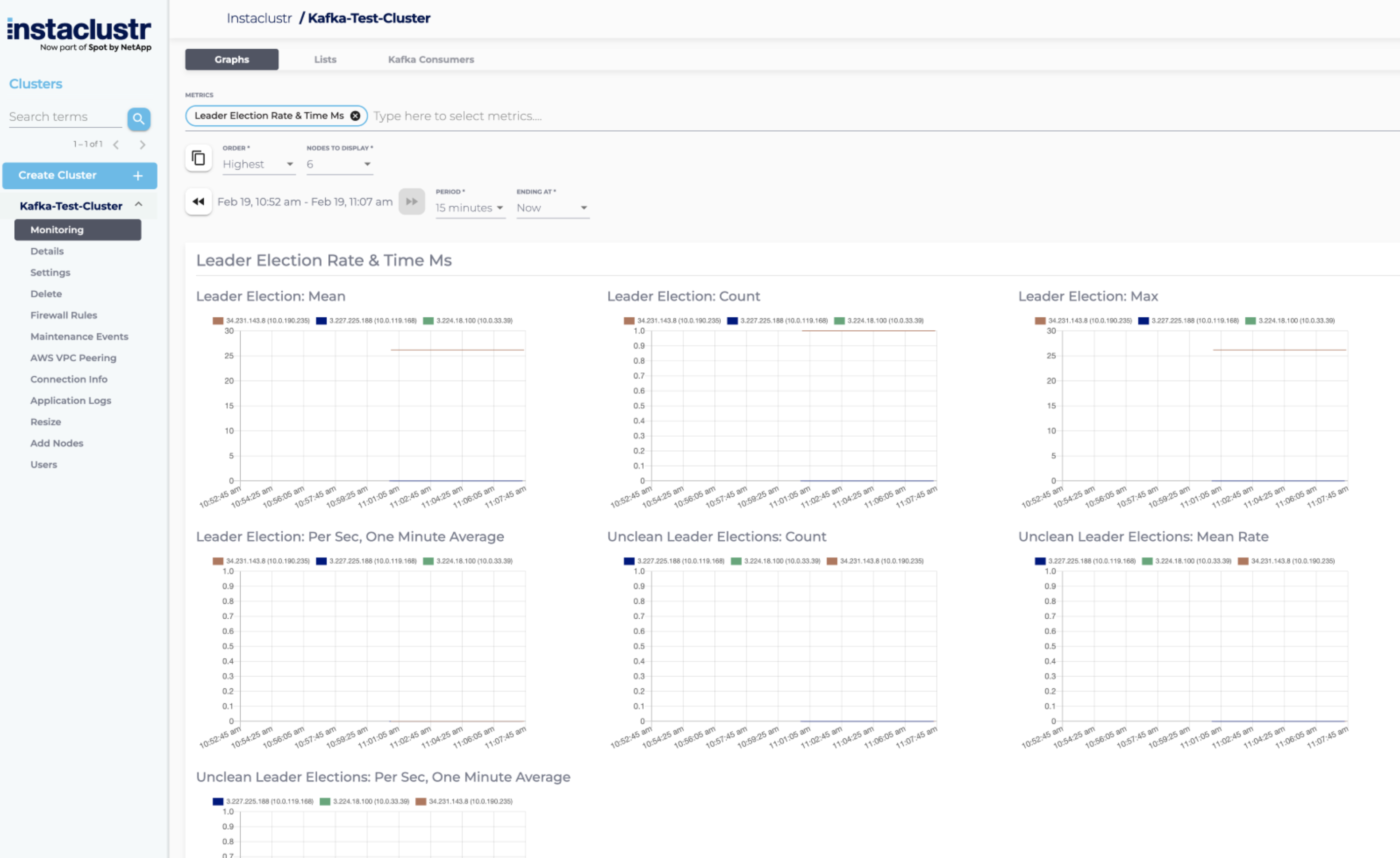Image resolution: width=1400 pixels, height=858 pixels.
Task: Click the copy graphs icon button
Action: pos(198,157)
